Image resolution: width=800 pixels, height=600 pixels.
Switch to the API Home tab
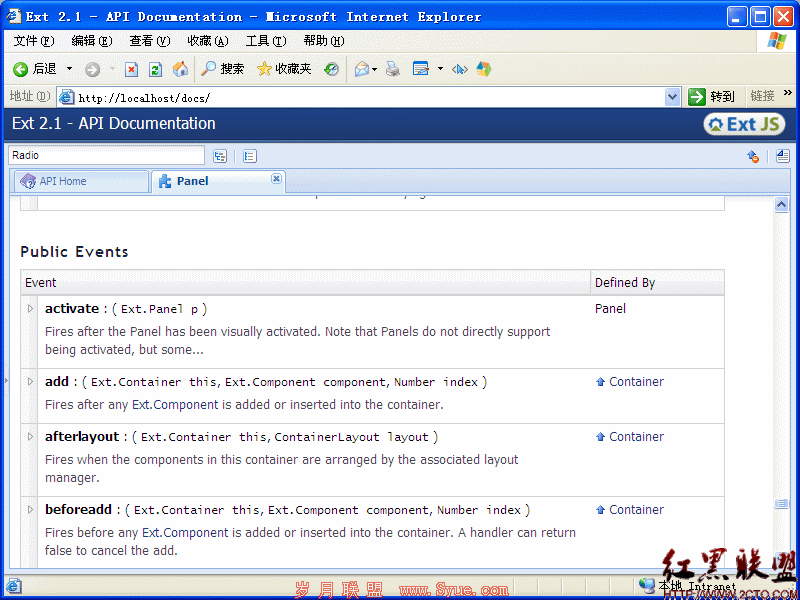point(82,181)
